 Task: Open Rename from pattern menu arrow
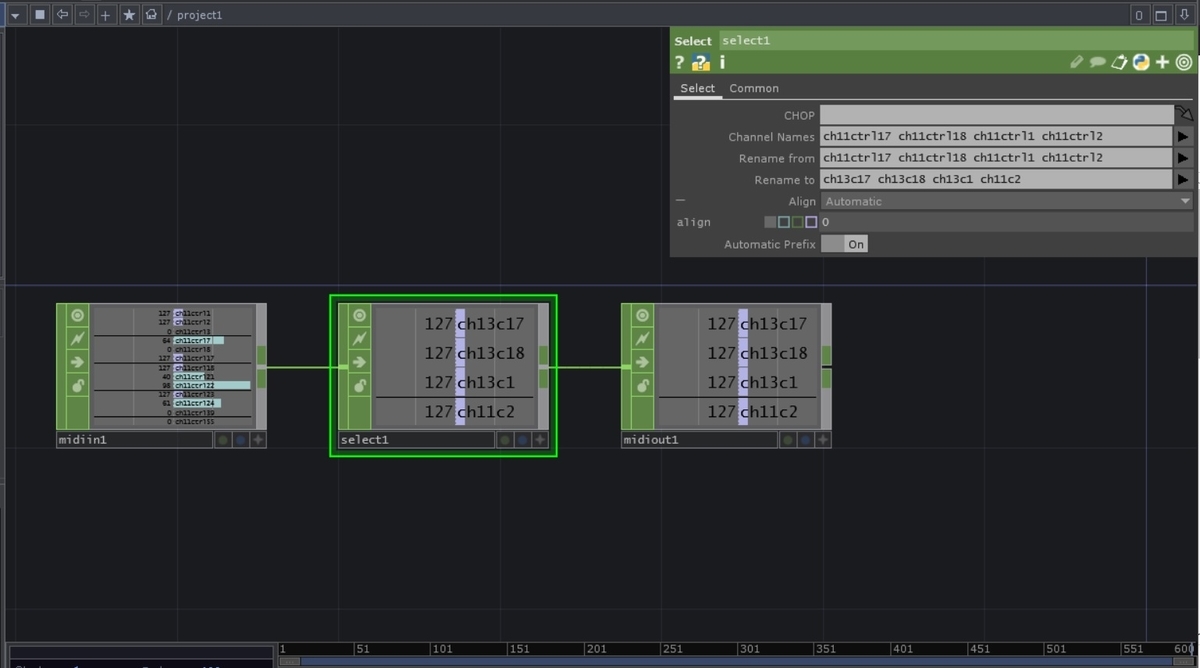tap(1184, 158)
